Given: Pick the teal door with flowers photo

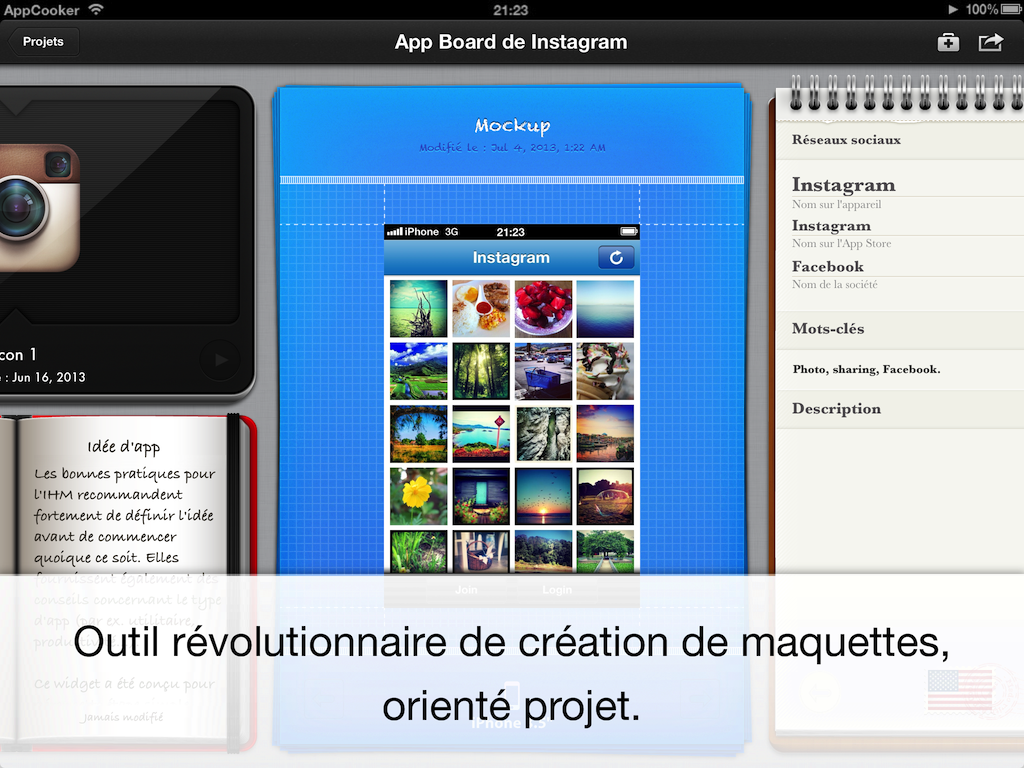Looking at the screenshot, I should pyautogui.click(x=481, y=496).
